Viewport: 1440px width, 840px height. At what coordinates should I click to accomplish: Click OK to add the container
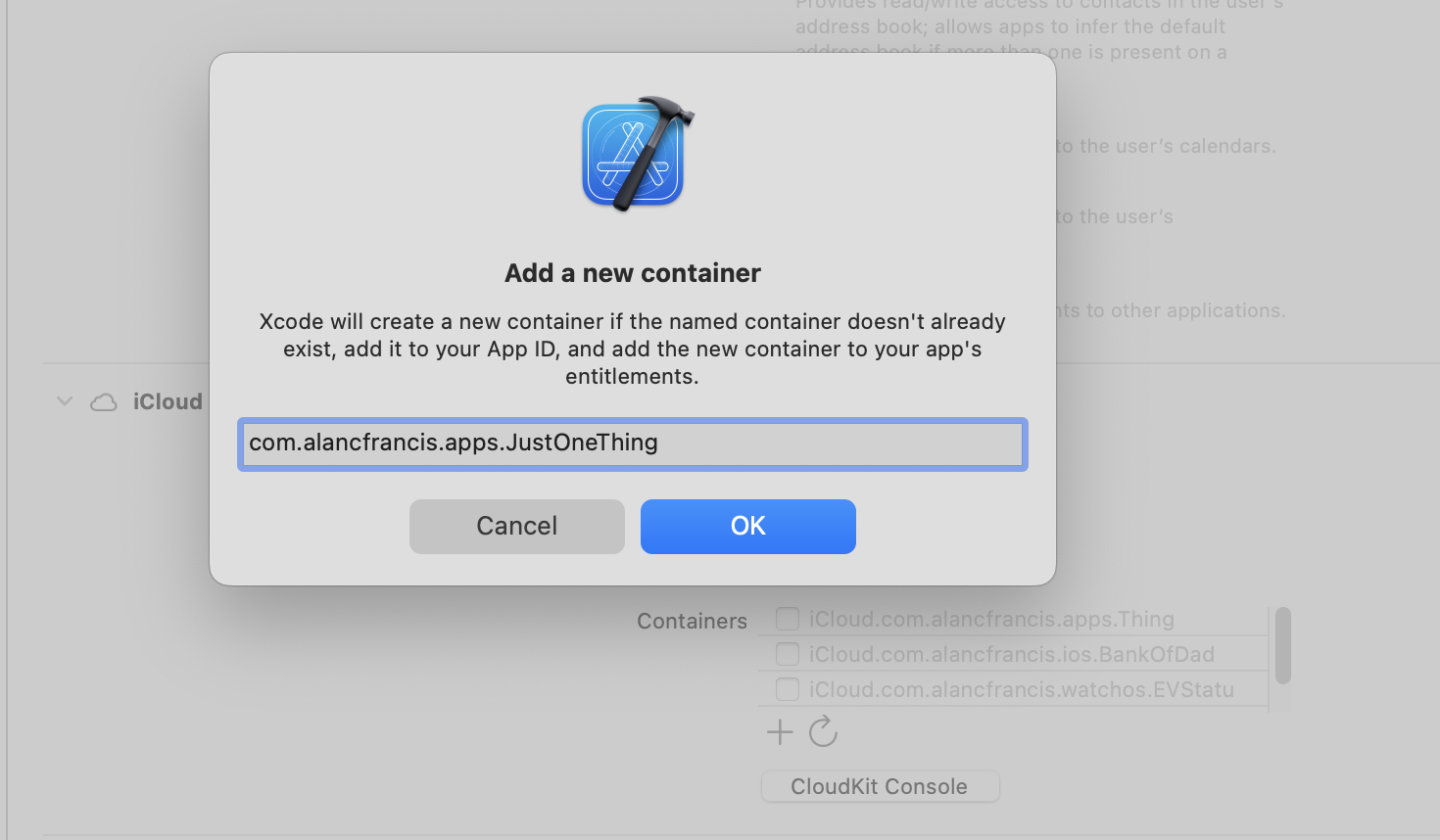click(x=747, y=527)
